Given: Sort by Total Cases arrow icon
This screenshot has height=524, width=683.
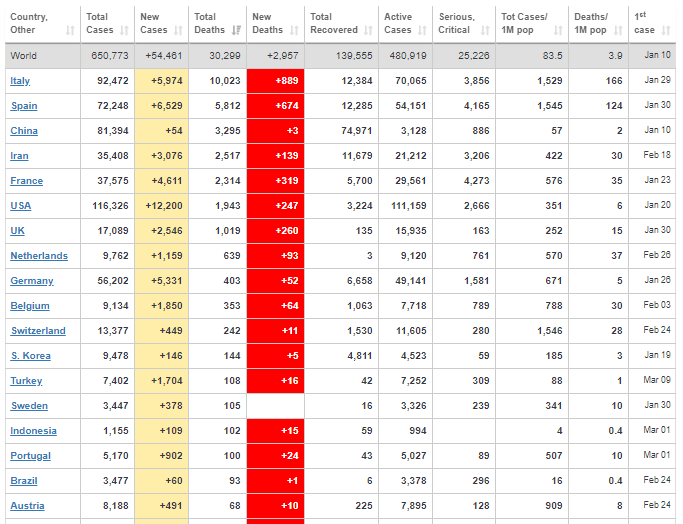Looking at the screenshot, I should (125, 30).
